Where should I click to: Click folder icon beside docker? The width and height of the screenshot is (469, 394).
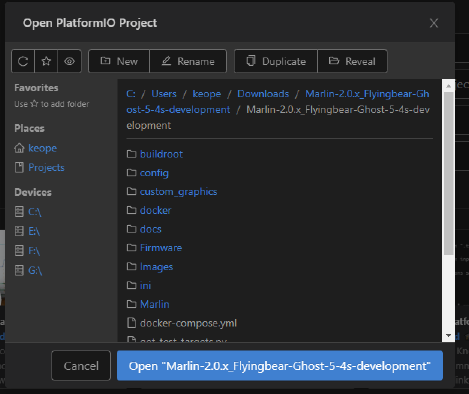[x=132, y=210]
